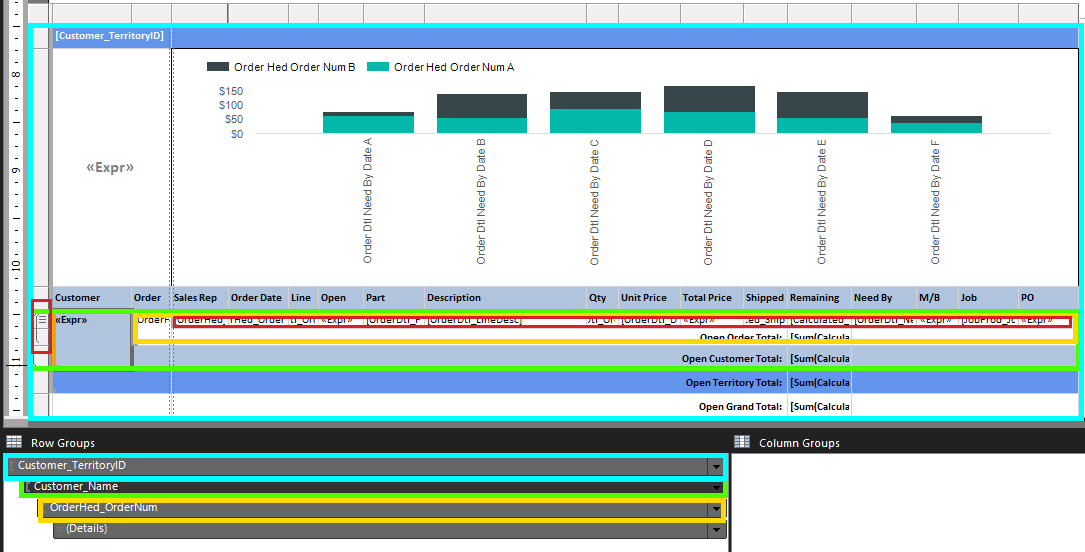The width and height of the screenshot is (1085, 552).
Task: Open Customer_Name group dropdown arrow
Action: (x=716, y=488)
